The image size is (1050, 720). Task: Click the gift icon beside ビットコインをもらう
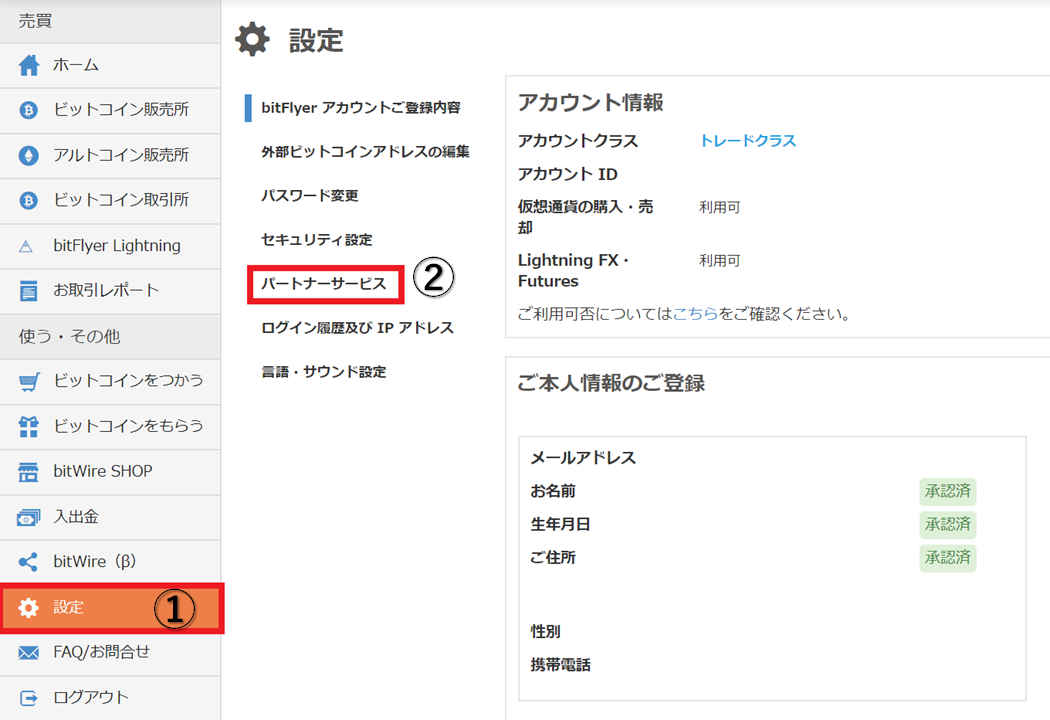[x=28, y=427]
